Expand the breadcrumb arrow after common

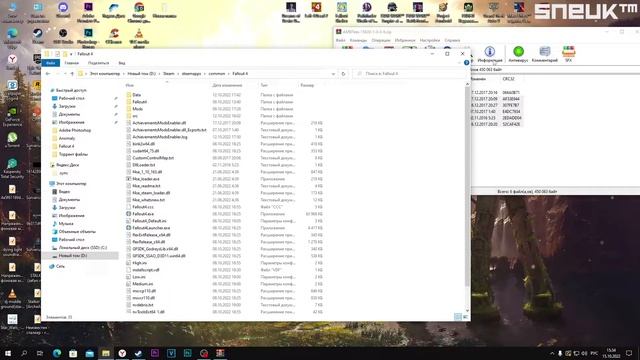coord(229,74)
